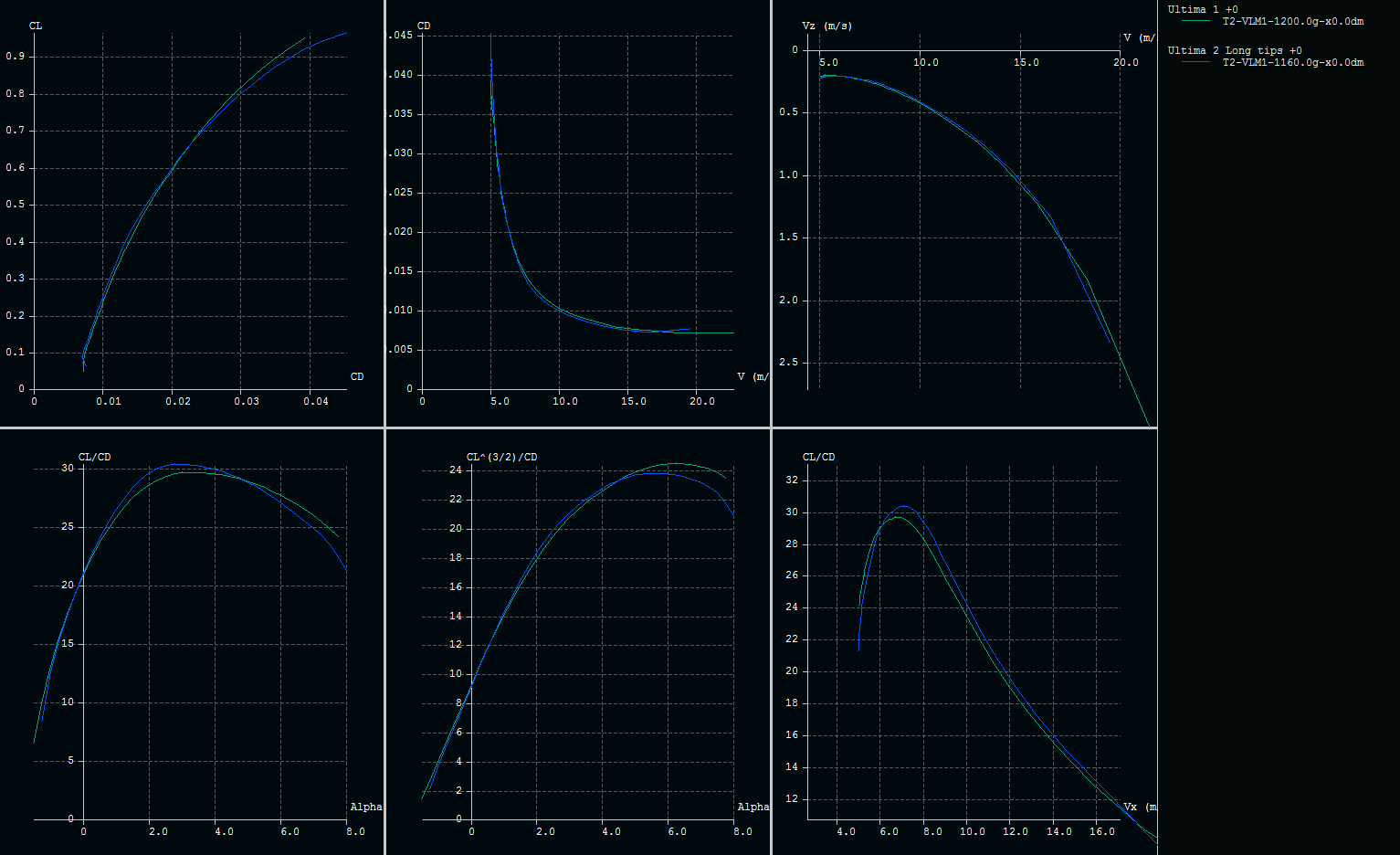Click the 32 tick on the CL/CD versus Vx graph
The image size is (1400, 855).
click(x=791, y=480)
